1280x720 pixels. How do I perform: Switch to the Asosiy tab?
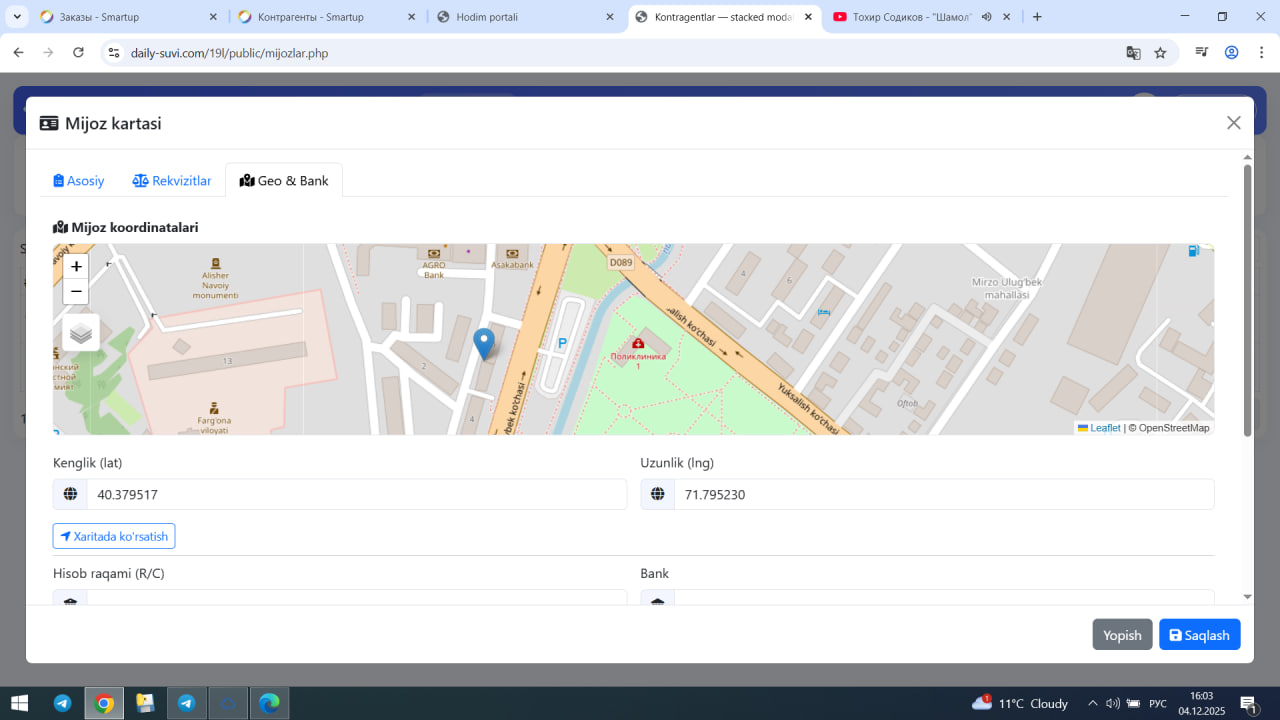pos(79,181)
